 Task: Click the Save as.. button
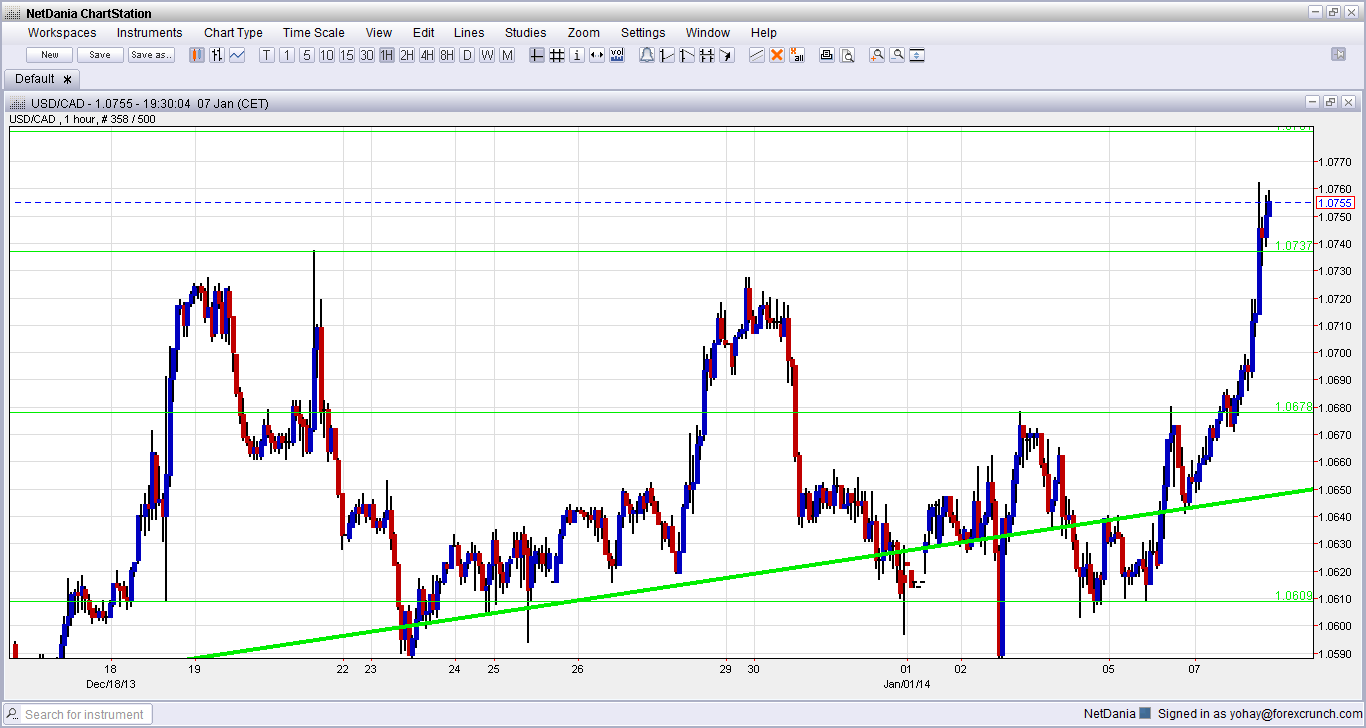pyautogui.click(x=151, y=55)
